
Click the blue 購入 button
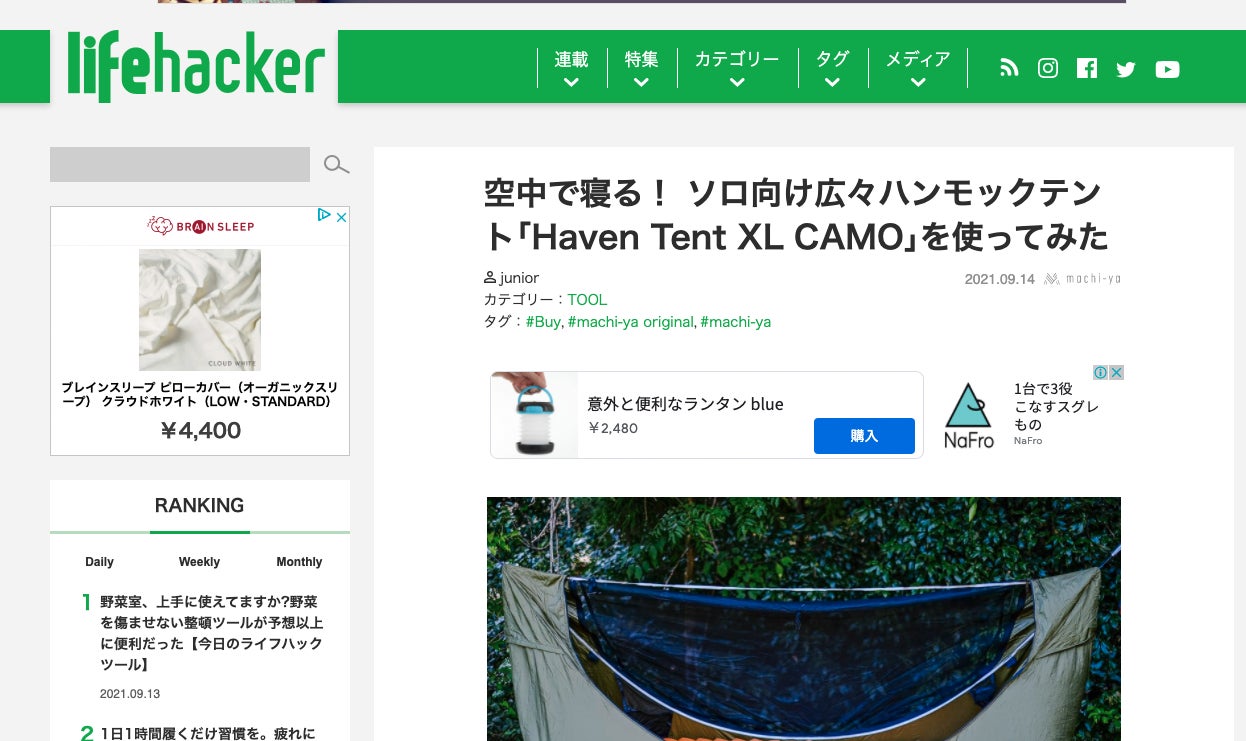864,436
